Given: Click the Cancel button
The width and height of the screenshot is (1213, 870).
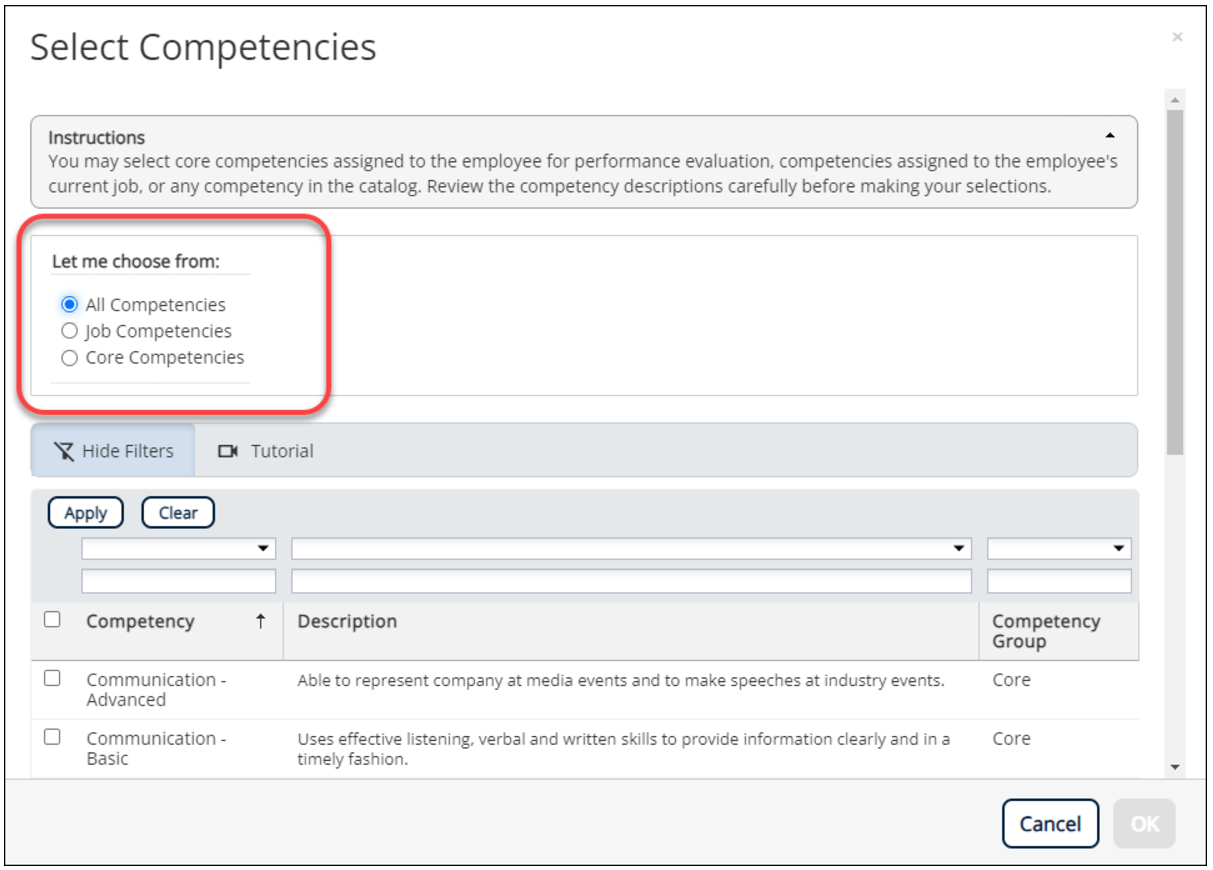Looking at the screenshot, I should pyautogui.click(x=1050, y=824).
